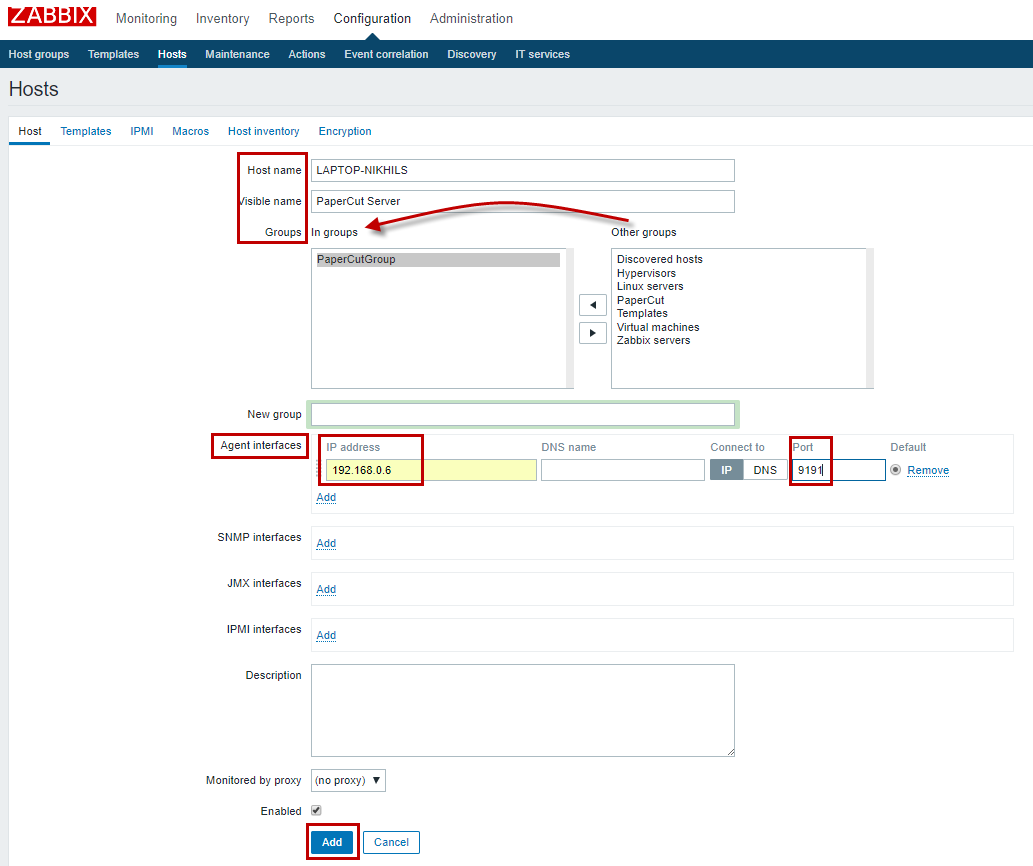Click the ZABBIX logo
This screenshot has height=866, width=1033.
pyautogui.click(x=51, y=16)
